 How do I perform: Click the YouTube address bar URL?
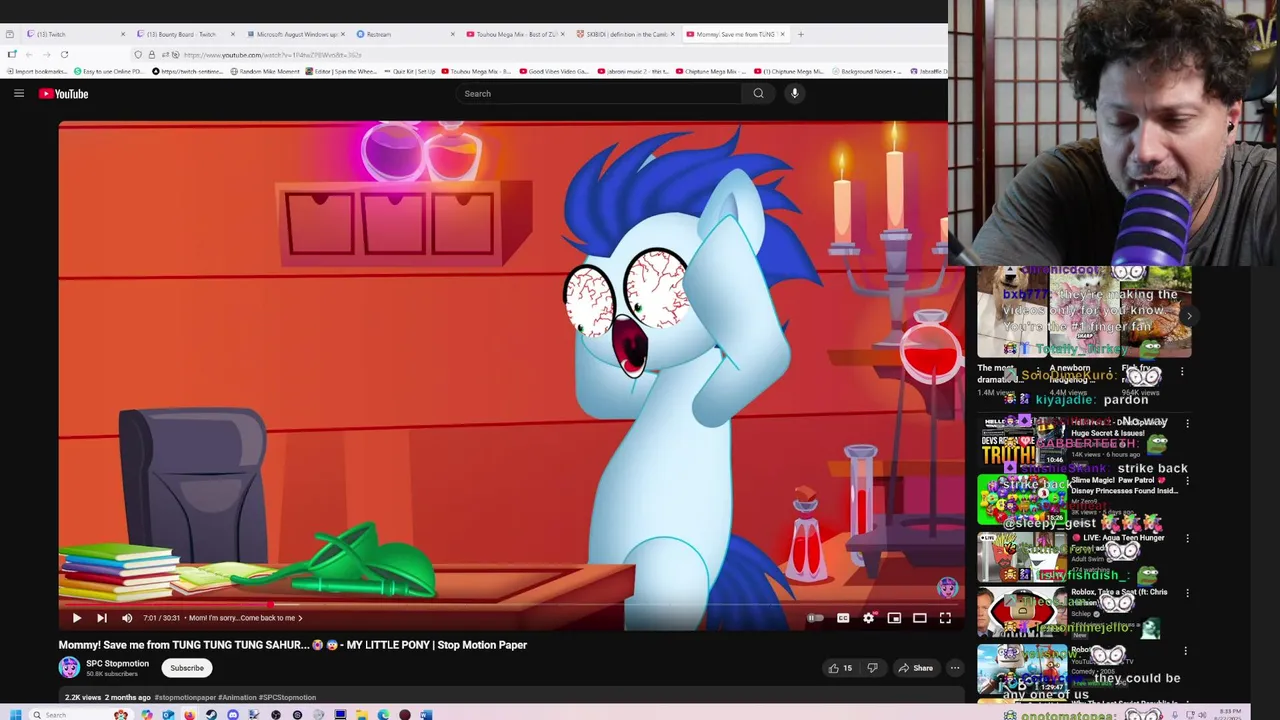pyautogui.click(x=272, y=55)
